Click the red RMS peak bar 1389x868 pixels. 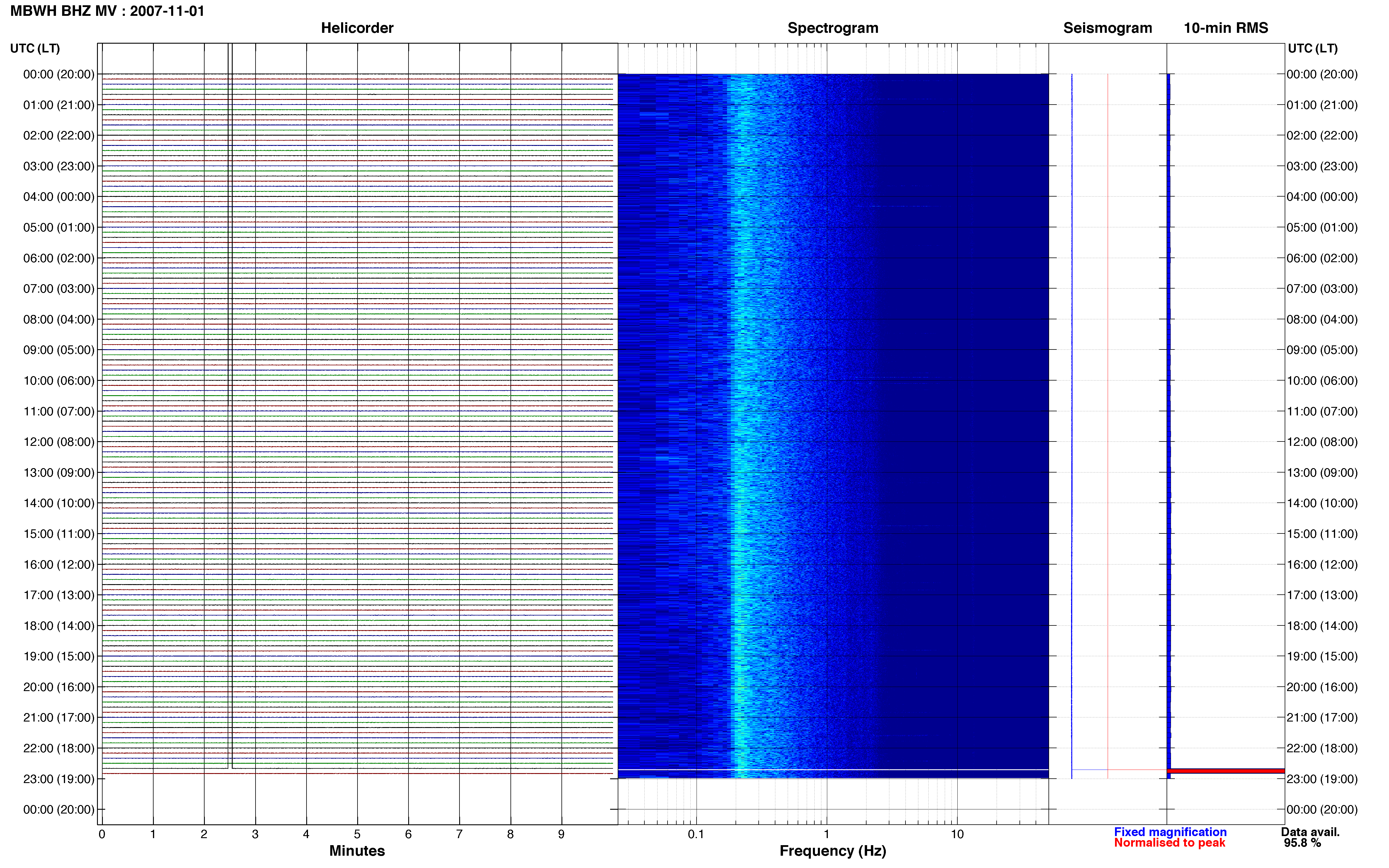[1226, 771]
